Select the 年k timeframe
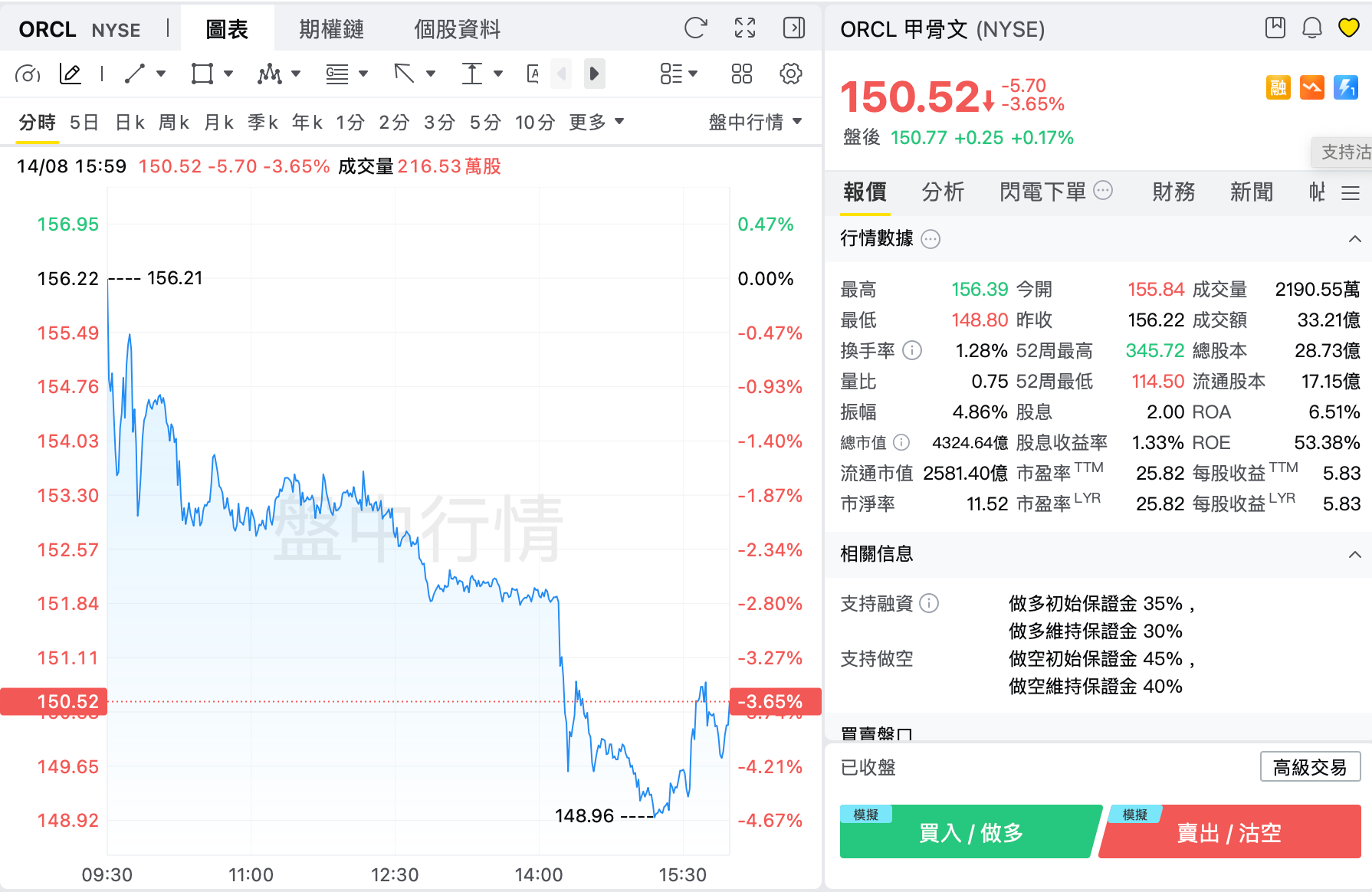Image resolution: width=1372 pixels, height=892 pixels. tap(307, 122)
